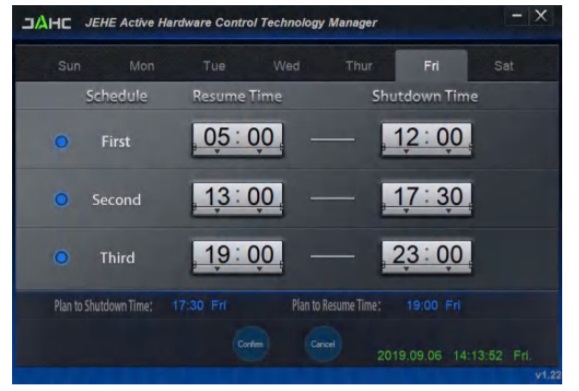Select the Wed tab
The image size is (579, 391).
pos(287,66)
